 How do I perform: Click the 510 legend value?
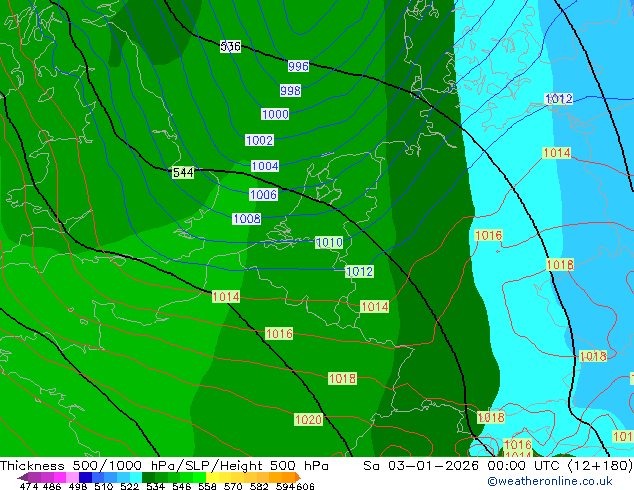[104, 486]
